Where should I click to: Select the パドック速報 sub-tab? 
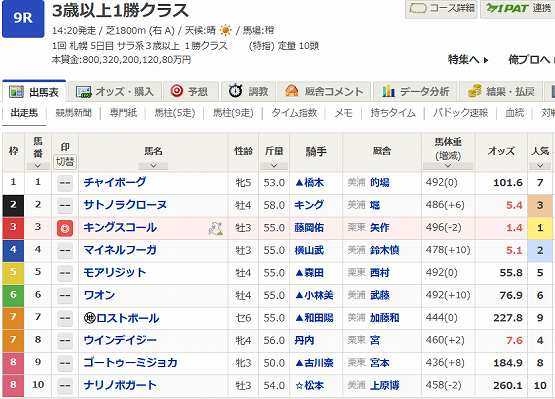tap(460, 113)
